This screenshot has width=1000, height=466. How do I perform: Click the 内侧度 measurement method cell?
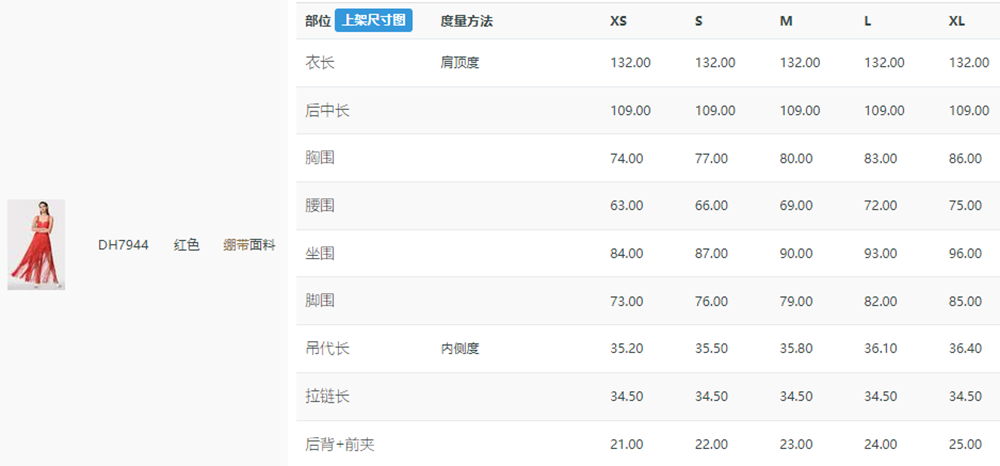[459, 349]
